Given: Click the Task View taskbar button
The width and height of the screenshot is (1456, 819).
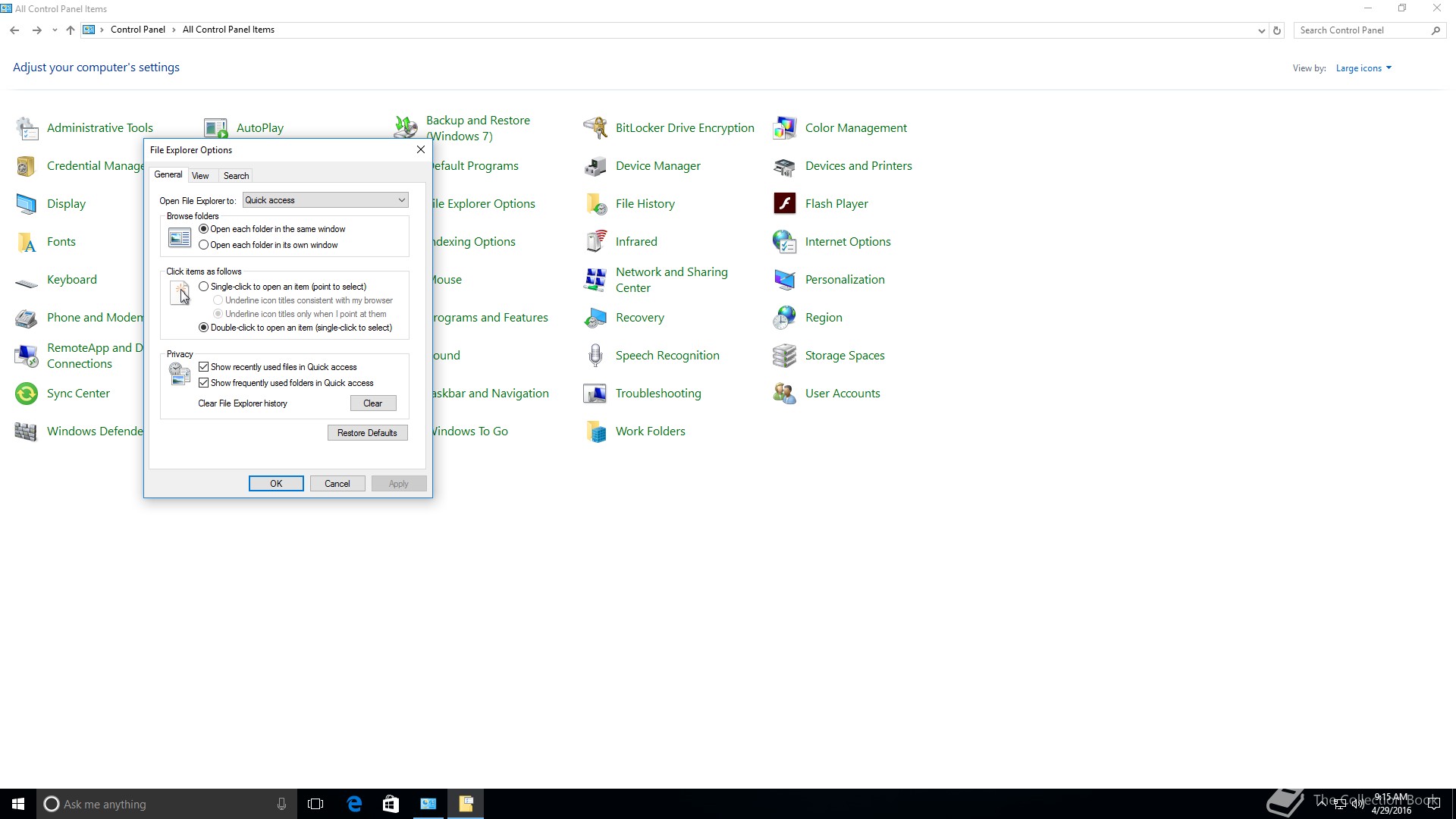Looking at the screenshot, I should pyautogui.click(x=315, y=804).
